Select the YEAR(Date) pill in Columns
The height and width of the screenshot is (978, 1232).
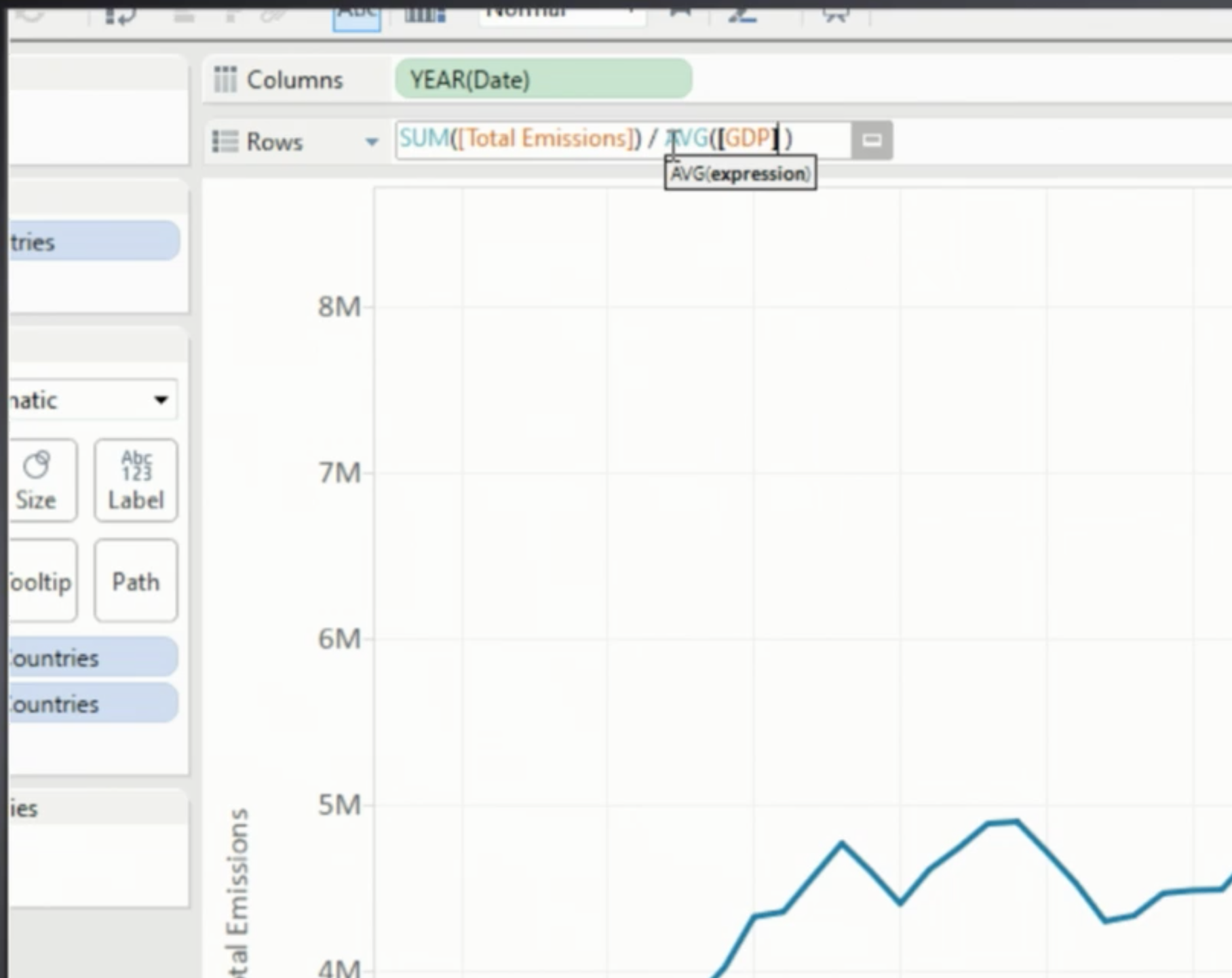coord(543,79)
